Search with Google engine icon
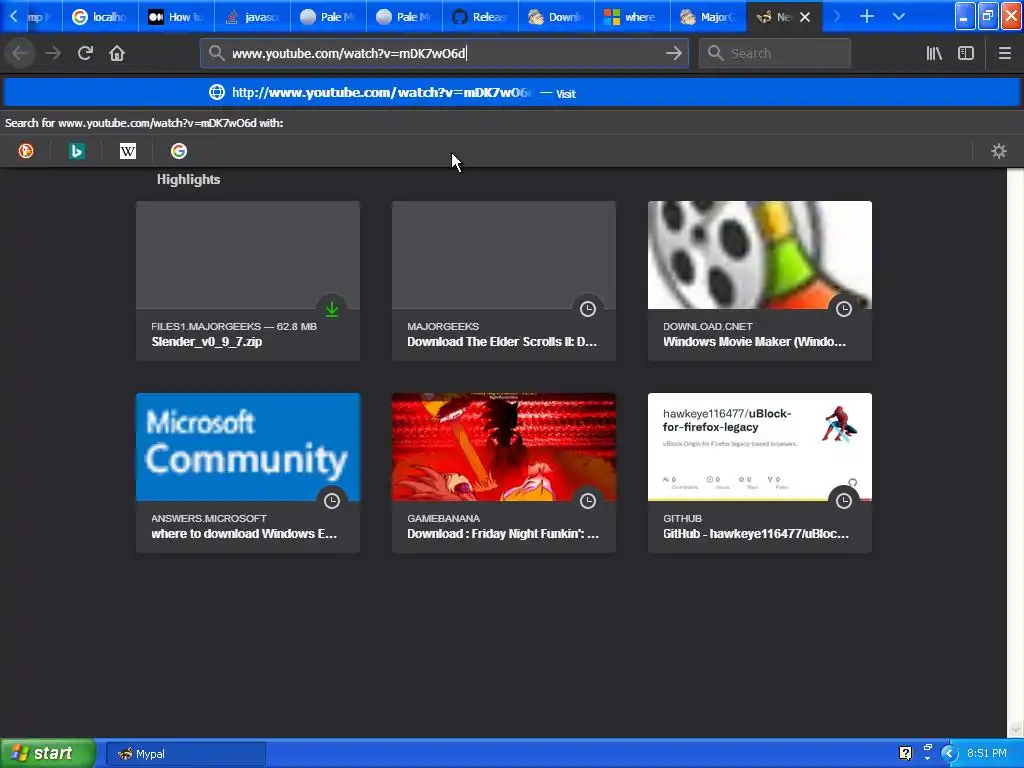Image resolution: width=1024 pixels, height=768 pixels. pyautogui.click(x=179, y=151)
